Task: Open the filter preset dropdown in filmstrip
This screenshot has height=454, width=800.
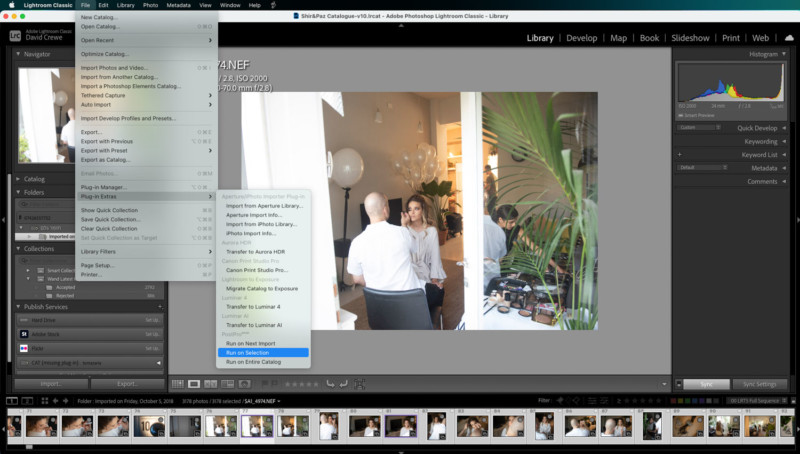Action: tap(757, 400)
